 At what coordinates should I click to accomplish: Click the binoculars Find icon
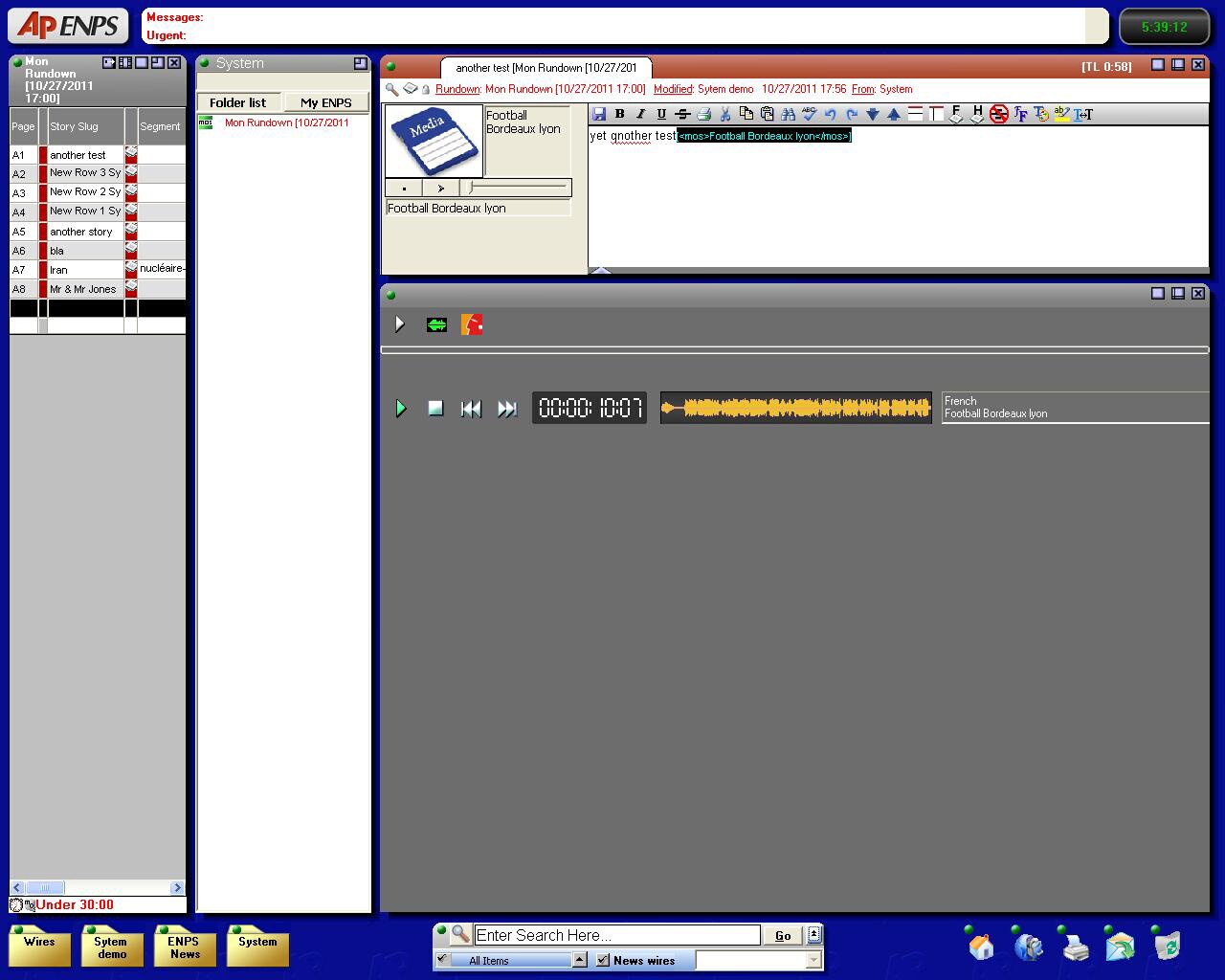(789, 114)
